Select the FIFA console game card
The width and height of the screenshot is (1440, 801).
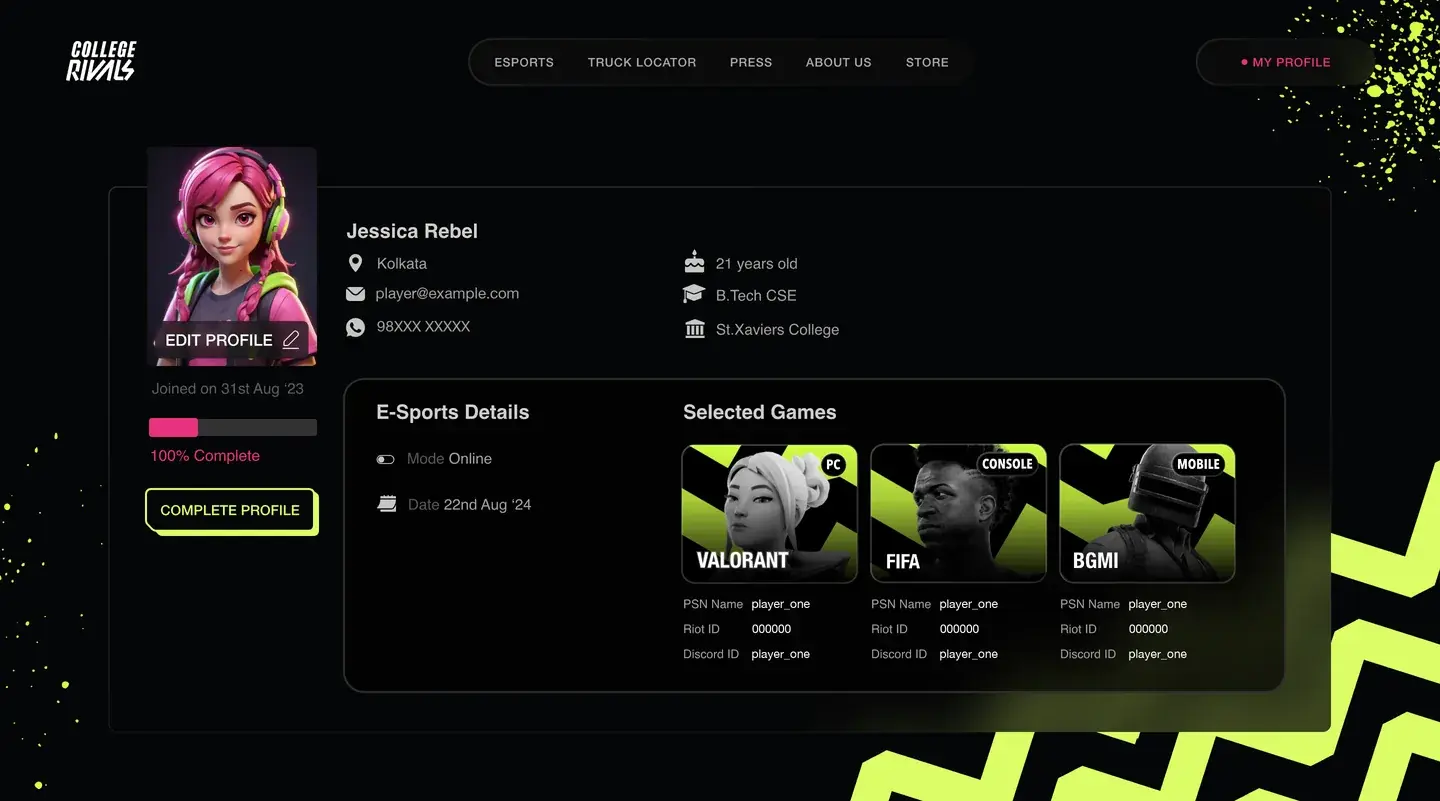tap(958, 514)
